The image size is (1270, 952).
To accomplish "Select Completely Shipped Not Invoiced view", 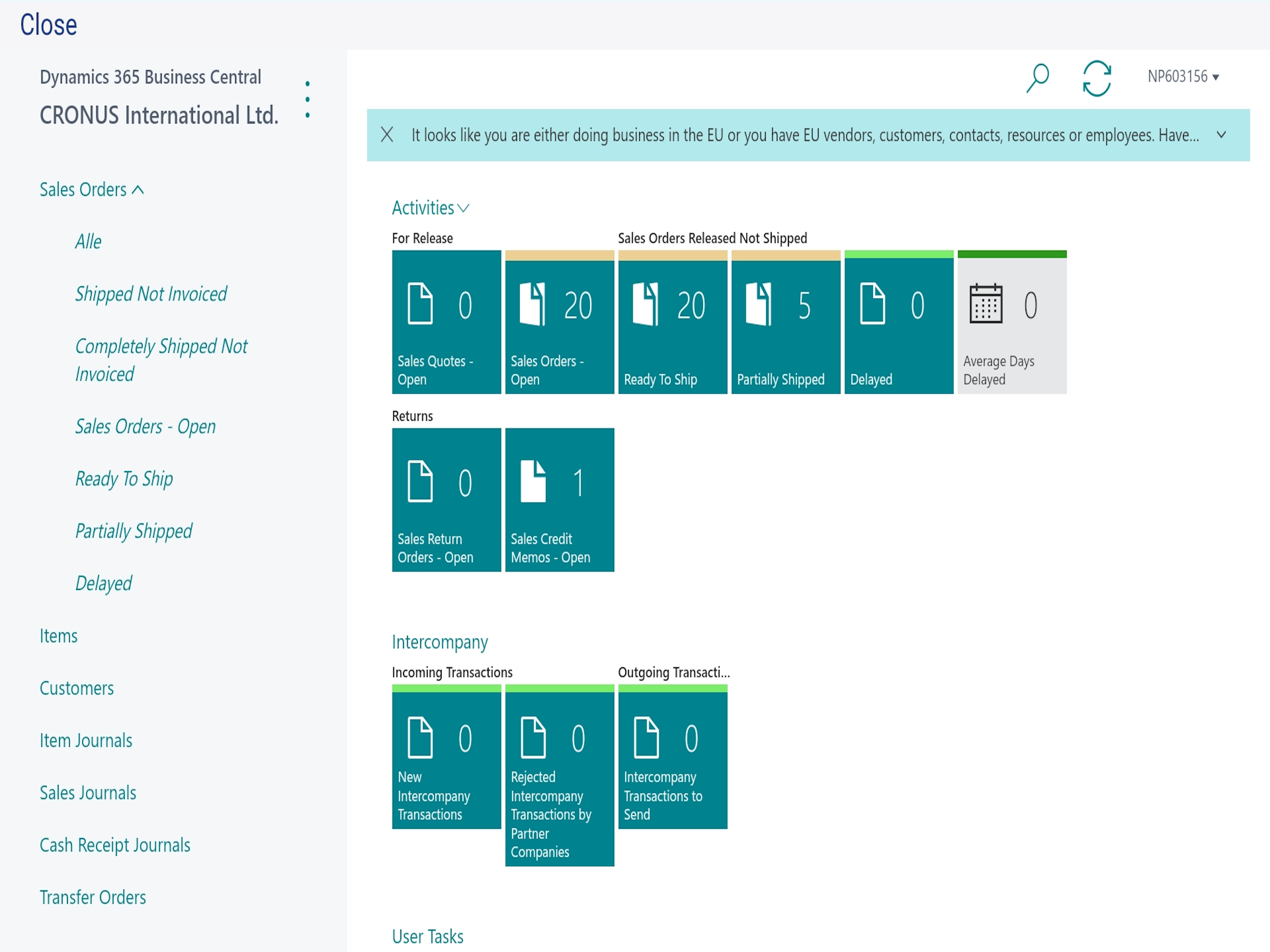I will tap(161, 360).
